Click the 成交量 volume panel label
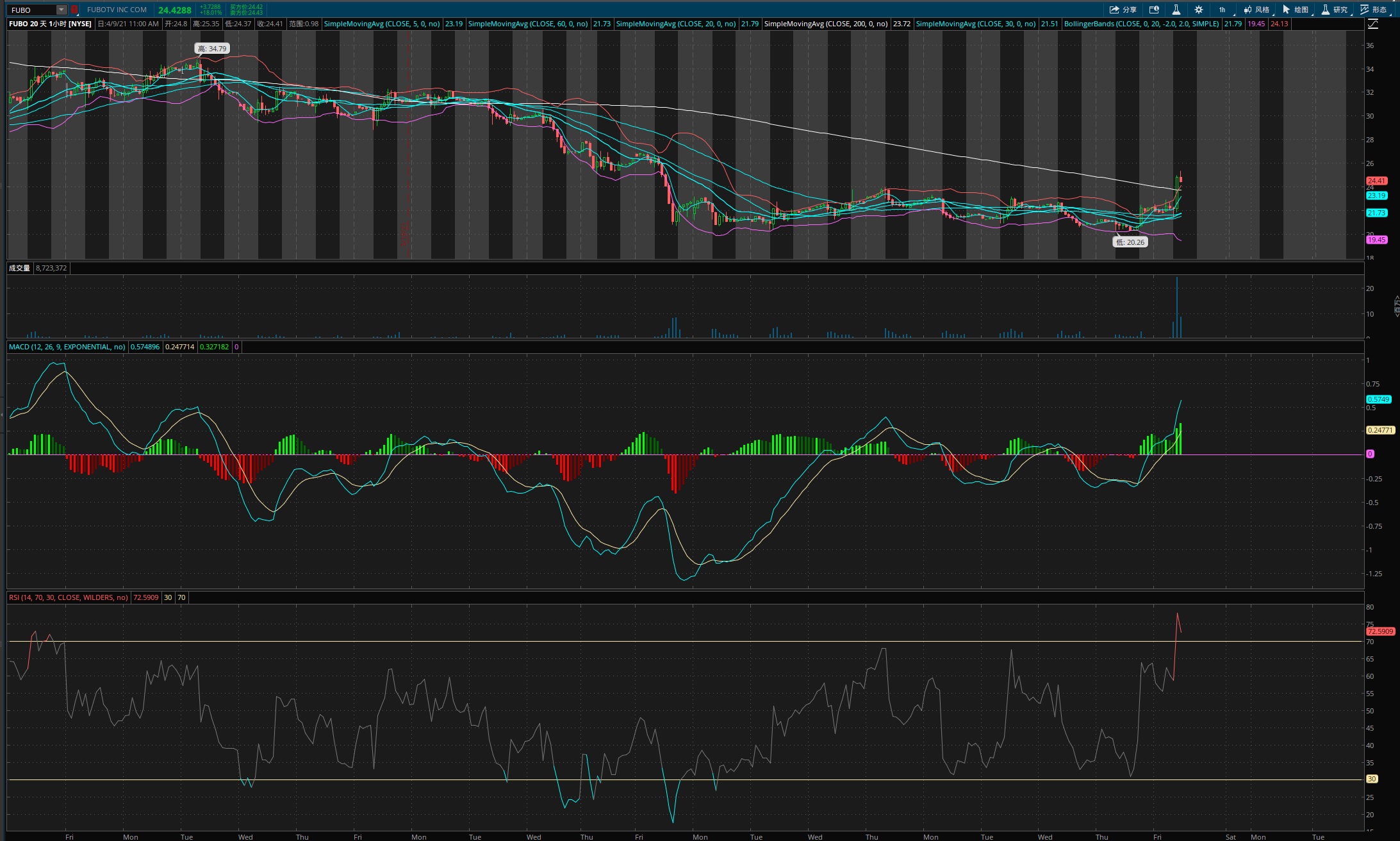This screenshot has height=841, width=1400. (19, 268)
